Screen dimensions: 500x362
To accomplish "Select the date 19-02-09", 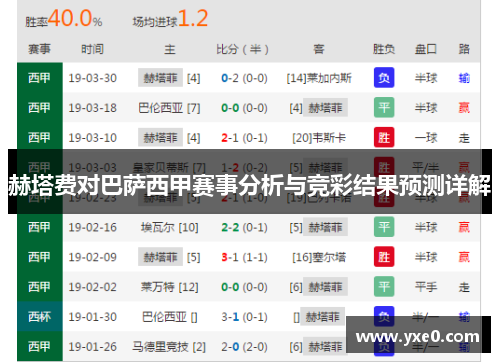I will point(93,257).
